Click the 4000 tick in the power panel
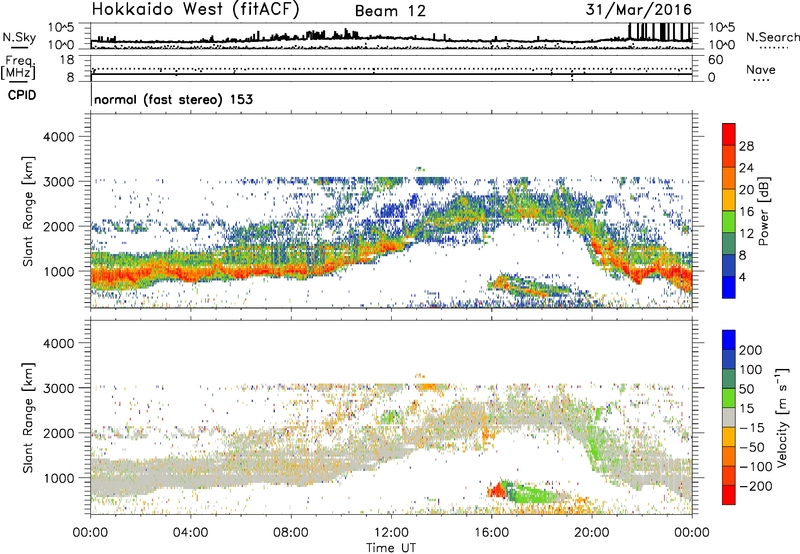 [58, 137]
